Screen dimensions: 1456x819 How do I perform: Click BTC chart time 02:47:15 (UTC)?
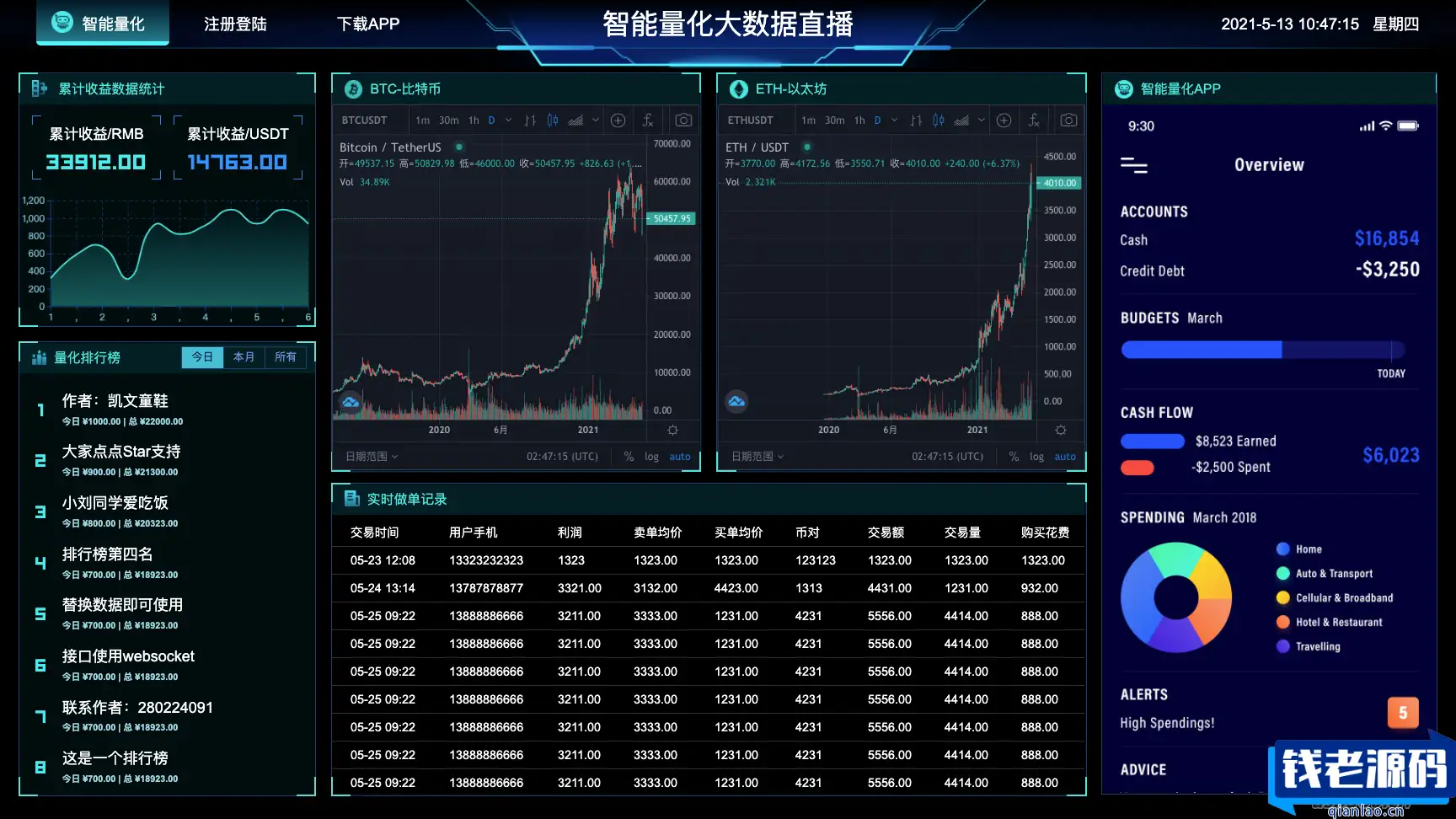[562, 457]
